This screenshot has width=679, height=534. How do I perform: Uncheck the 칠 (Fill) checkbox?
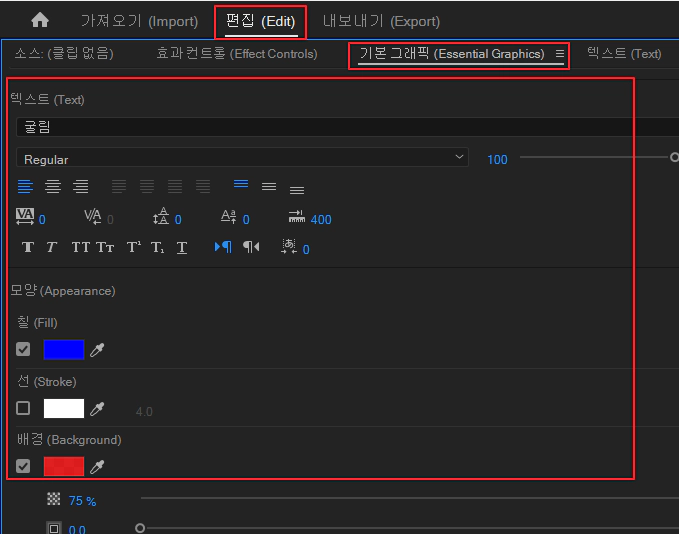pyautogui.click(x=23, y=349)
